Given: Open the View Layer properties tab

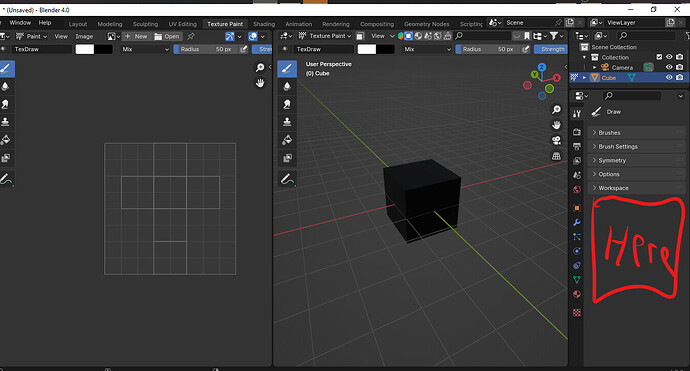Looking at the screenshot, I should click(577, 161).
